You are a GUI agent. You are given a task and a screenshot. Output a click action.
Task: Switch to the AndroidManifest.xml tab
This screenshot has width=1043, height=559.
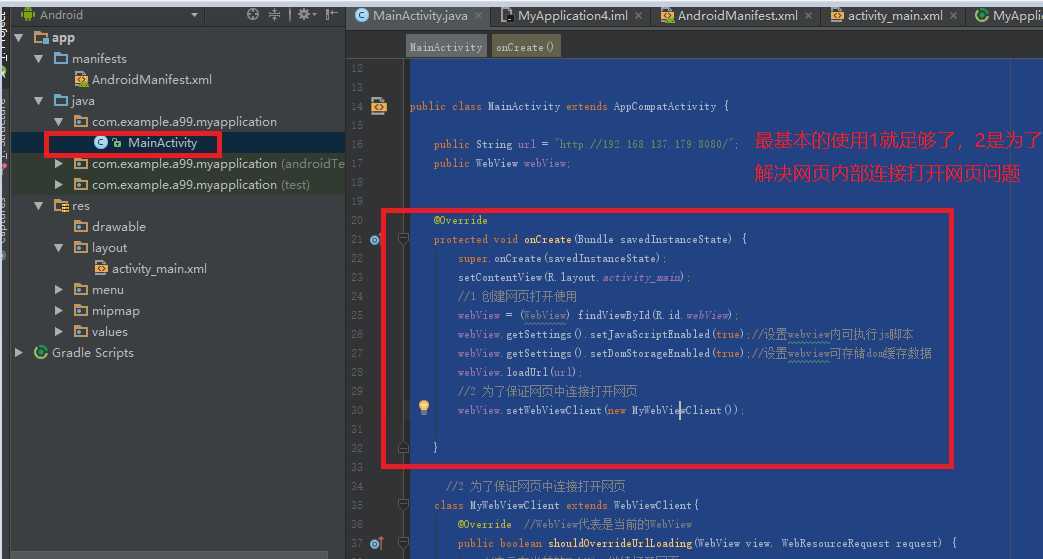(x=737, y=15)
